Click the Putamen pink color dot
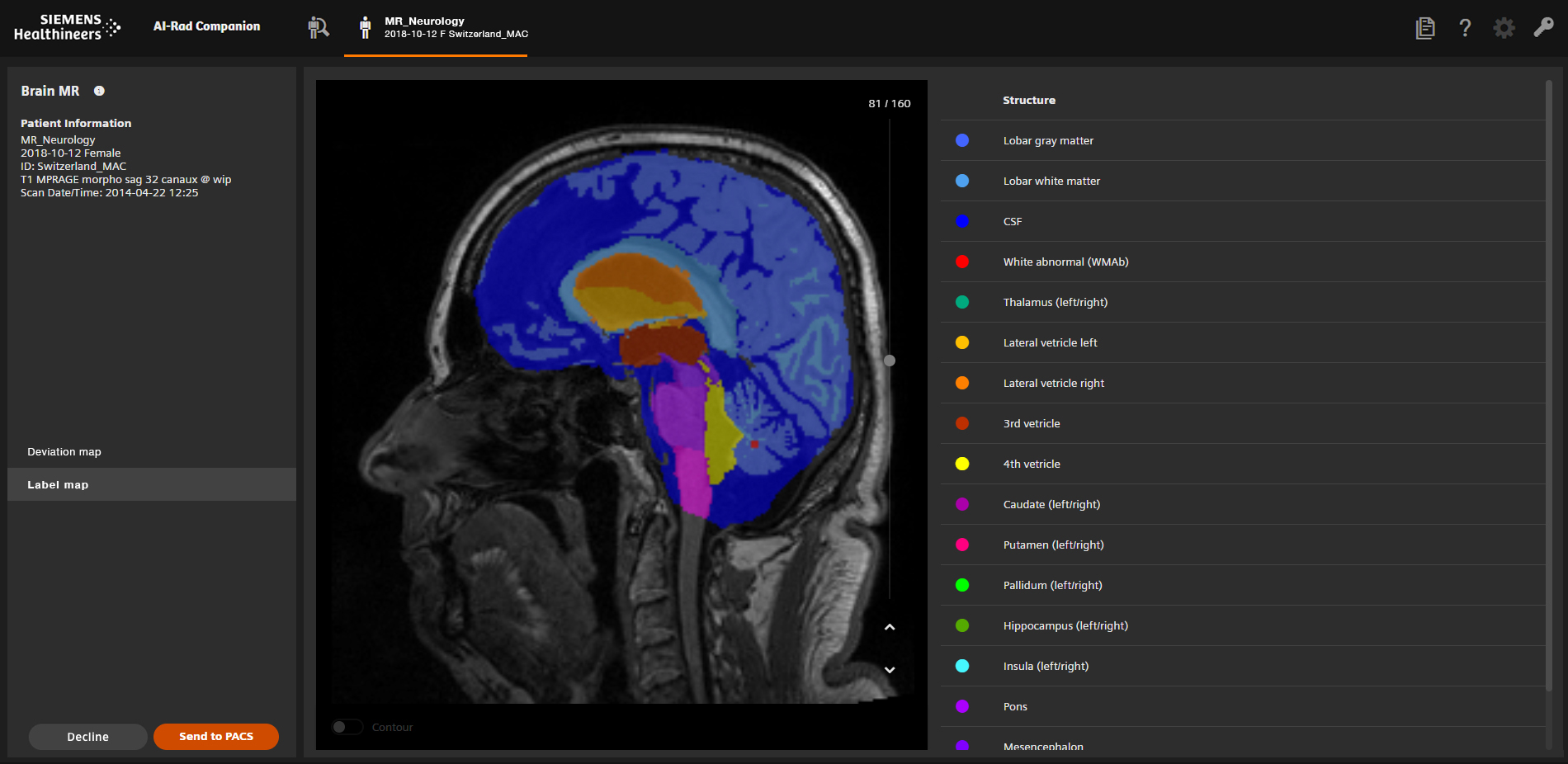Screen dimensions: 1568x764 pos(962,545)
